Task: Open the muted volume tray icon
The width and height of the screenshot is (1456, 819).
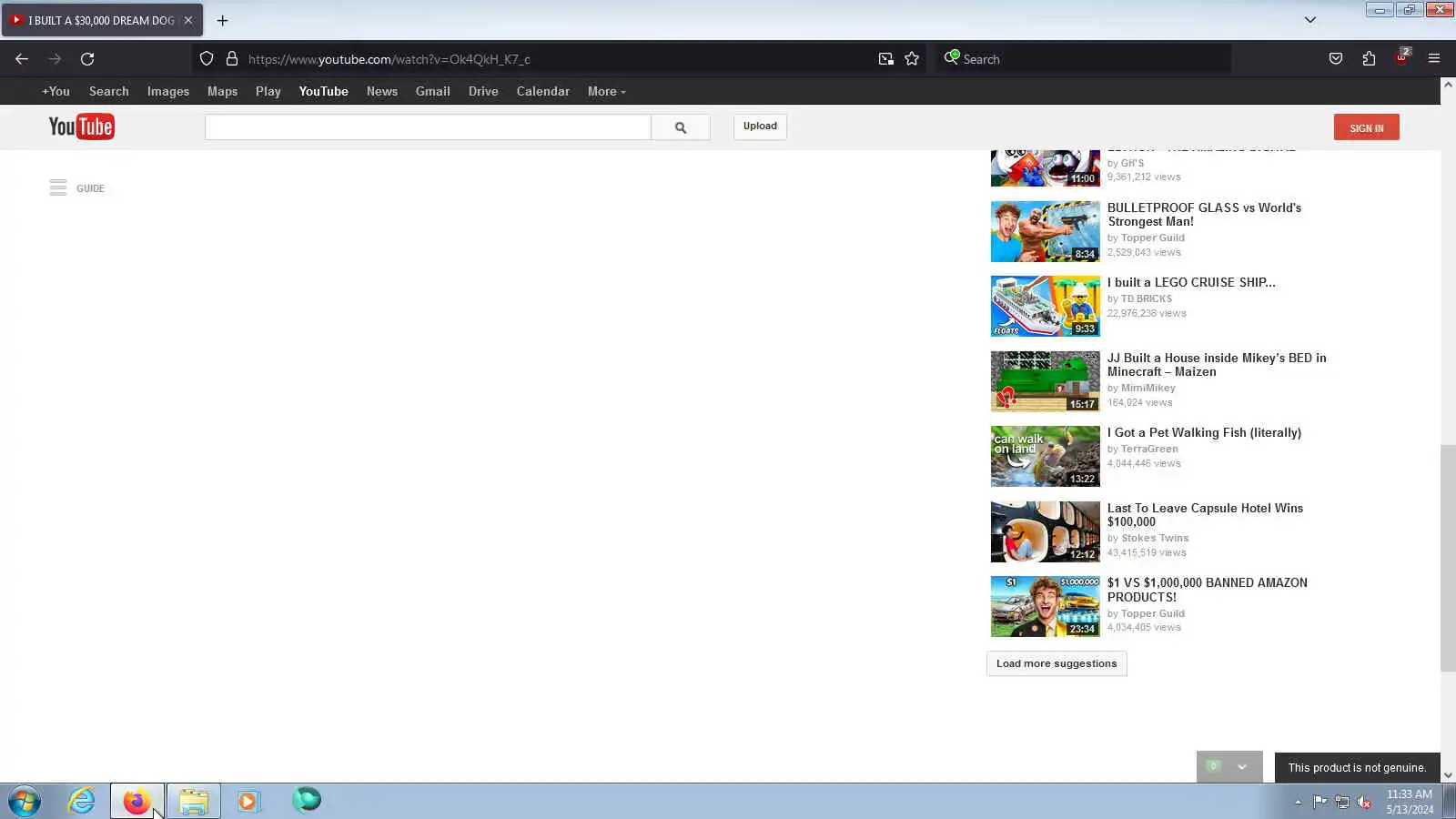Action: click(1364, 802)
